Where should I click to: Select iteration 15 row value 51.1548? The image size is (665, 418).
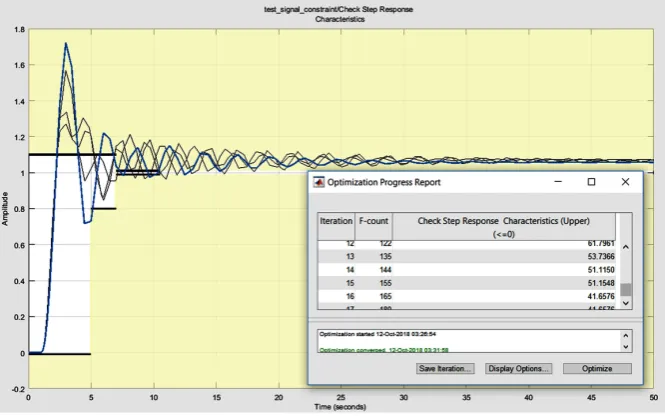(601, 283)
